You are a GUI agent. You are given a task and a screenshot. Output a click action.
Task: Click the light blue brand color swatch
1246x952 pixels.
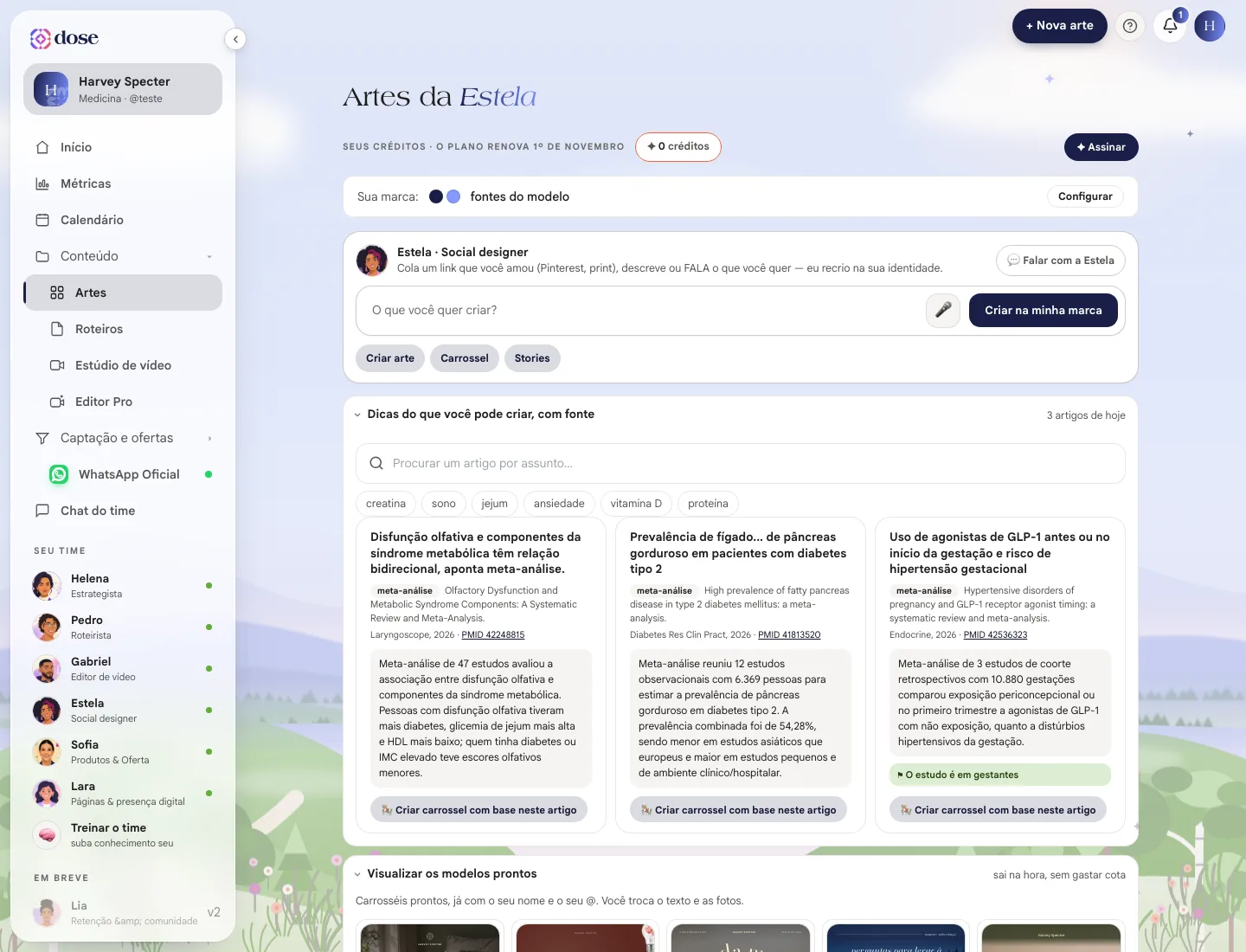pyautogui.click(x=453, y=196)
